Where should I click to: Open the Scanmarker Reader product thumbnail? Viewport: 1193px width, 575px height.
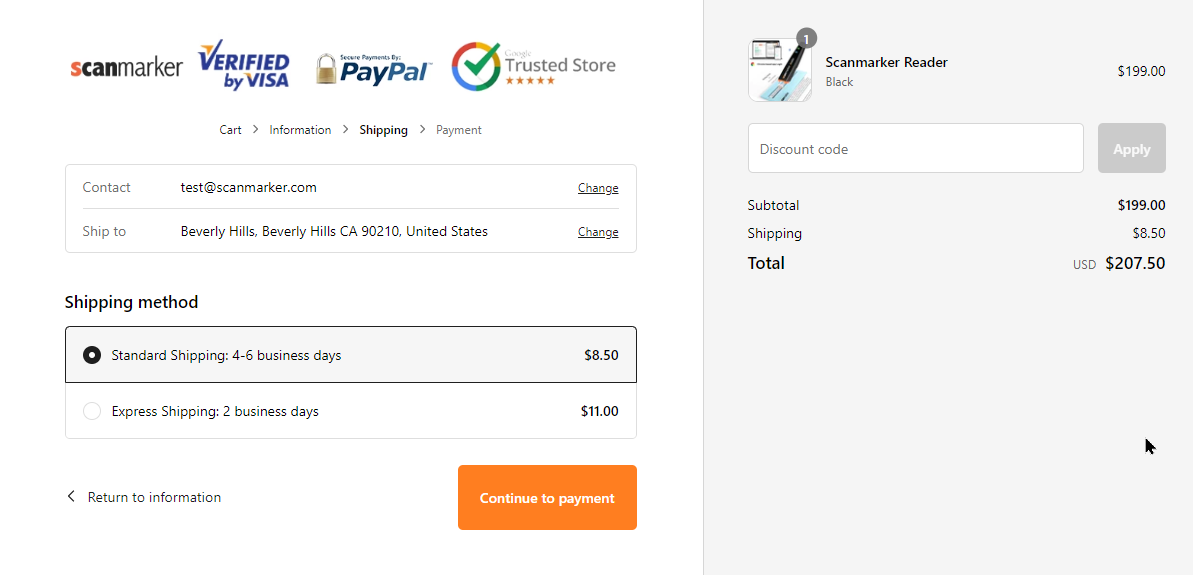[780, 70]
